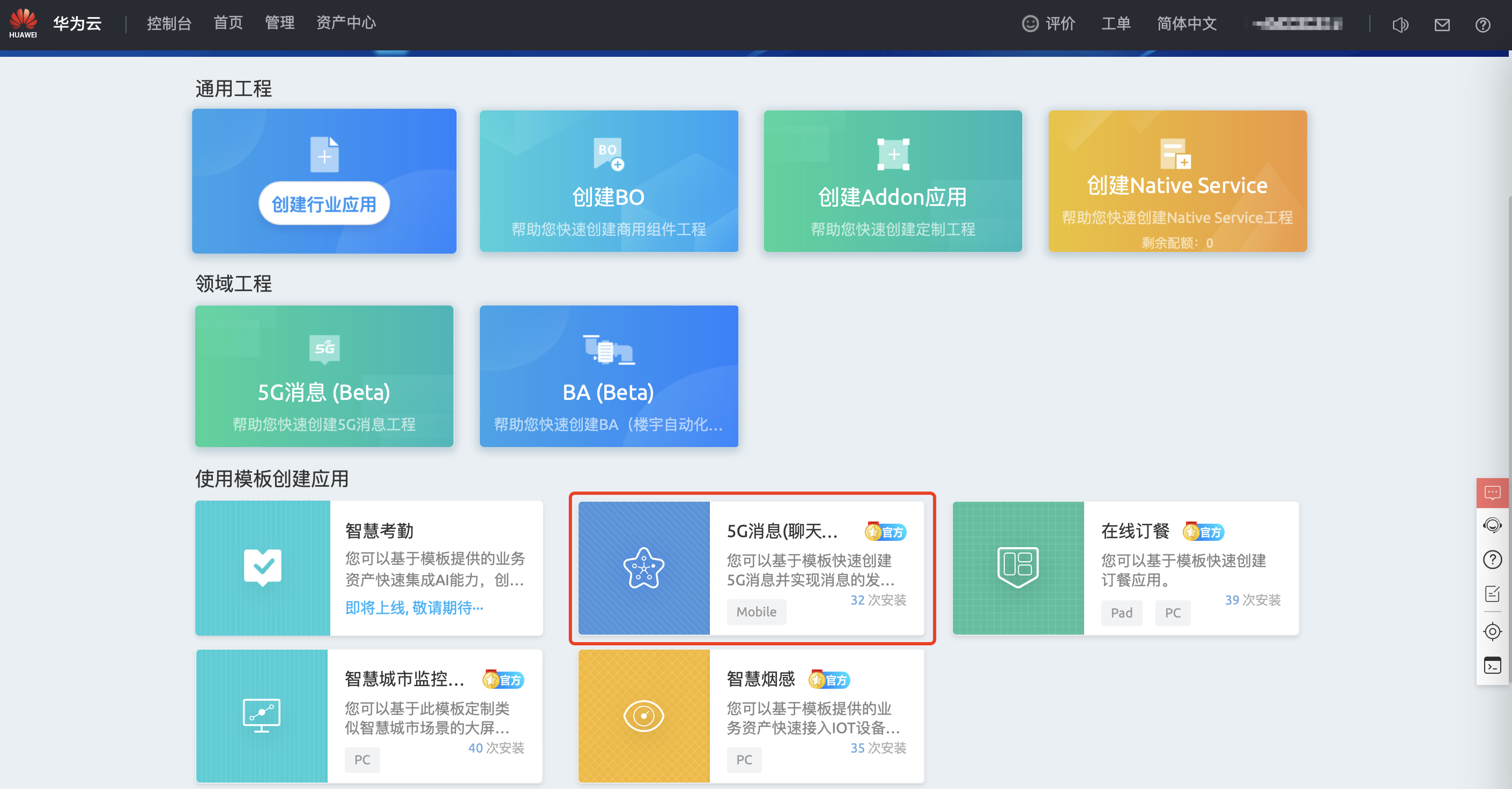This screenshot has width=1512, height=789.
Task: Click the PC tag on 在线订餐
Action: (x=1173, y=613)
